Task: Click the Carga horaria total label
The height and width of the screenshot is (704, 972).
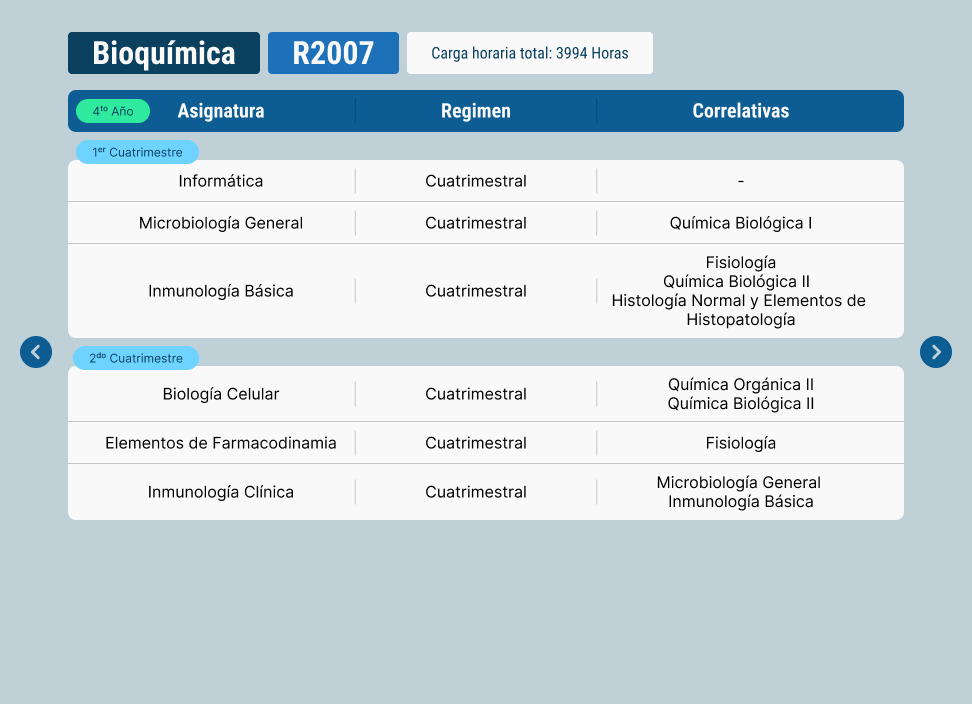Action: point(530,53)
